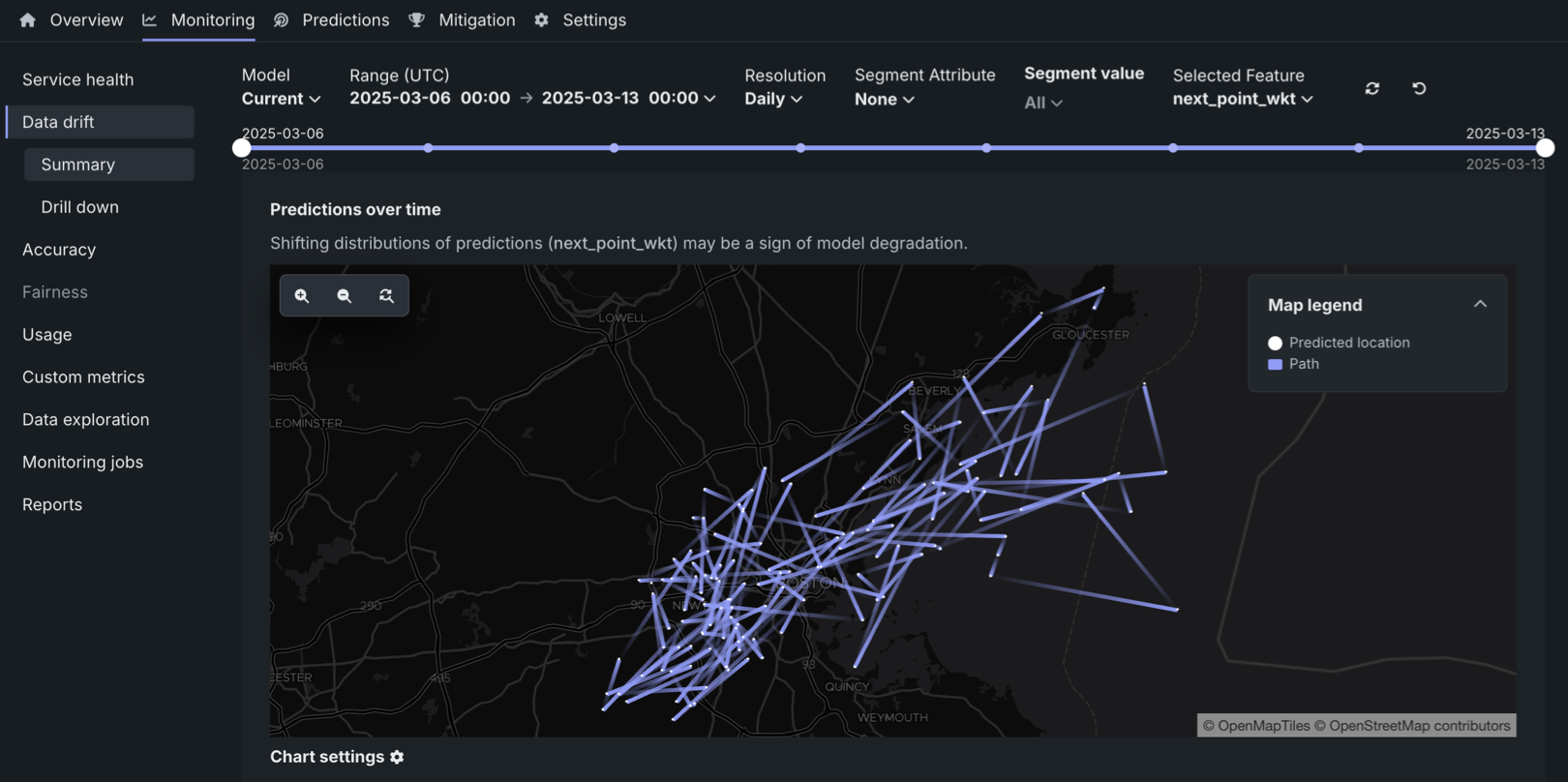Screen dimensions: 1568x782
Task: Click the Settings gear icon in top nav
Action: (541, 20)
